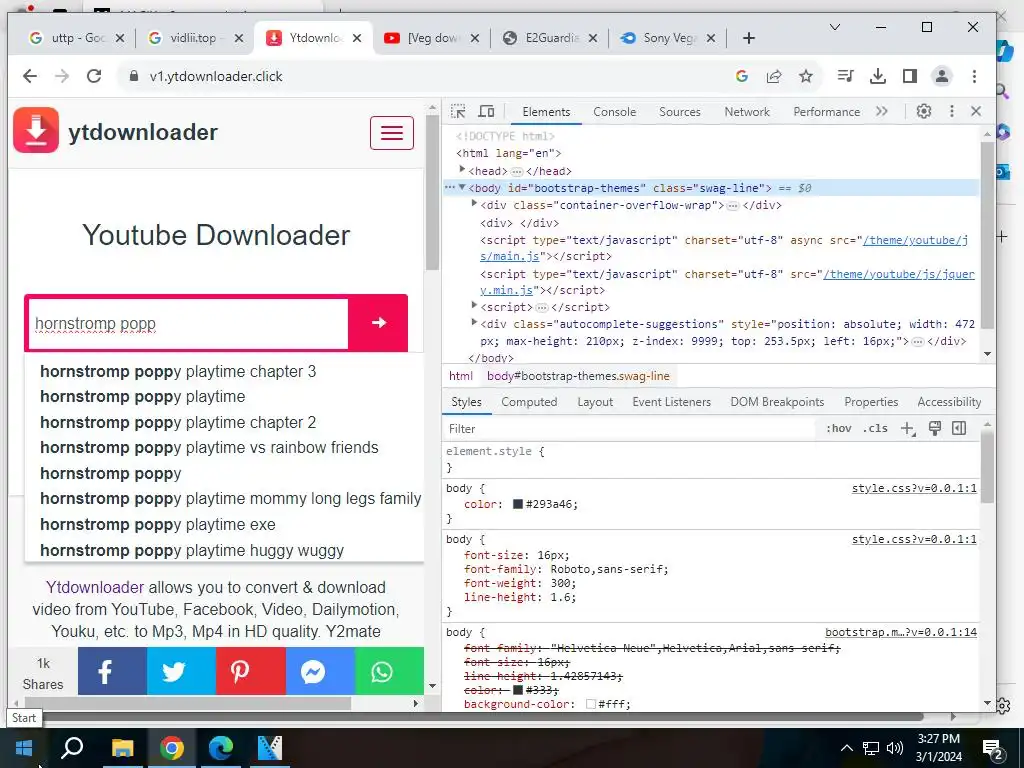The width and height of the screenshot is (1024, 768).
Task: Open the Network tab
Action: [x=747, y=112]
